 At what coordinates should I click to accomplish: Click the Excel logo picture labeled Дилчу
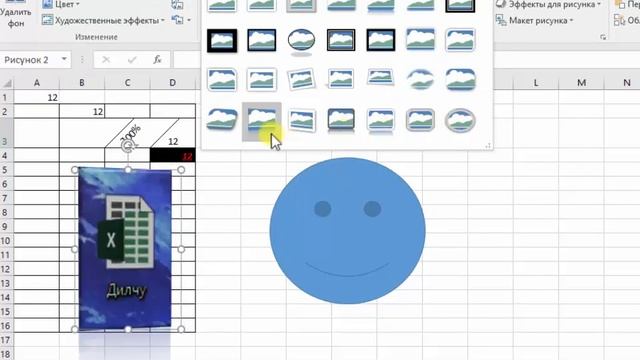tap(125, 249)
